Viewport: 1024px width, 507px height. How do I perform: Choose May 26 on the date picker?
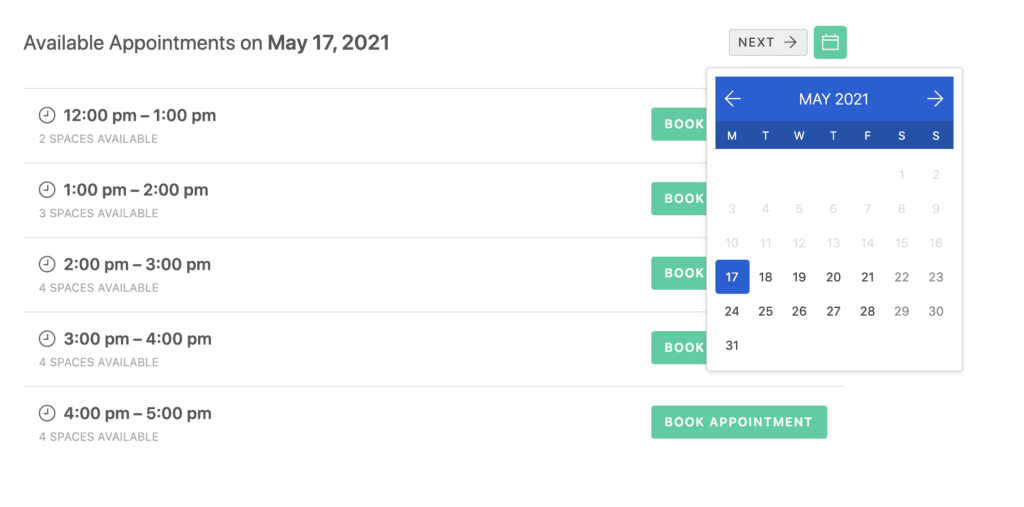799,312
